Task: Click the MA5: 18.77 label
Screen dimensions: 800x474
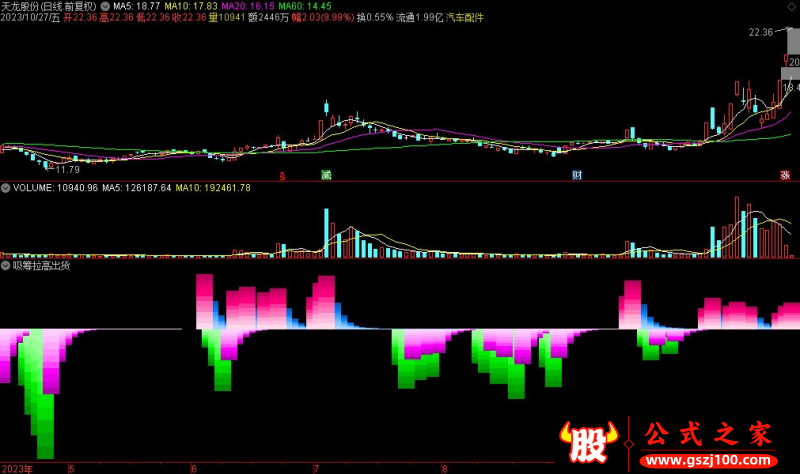Action: [x=136, y=7]
